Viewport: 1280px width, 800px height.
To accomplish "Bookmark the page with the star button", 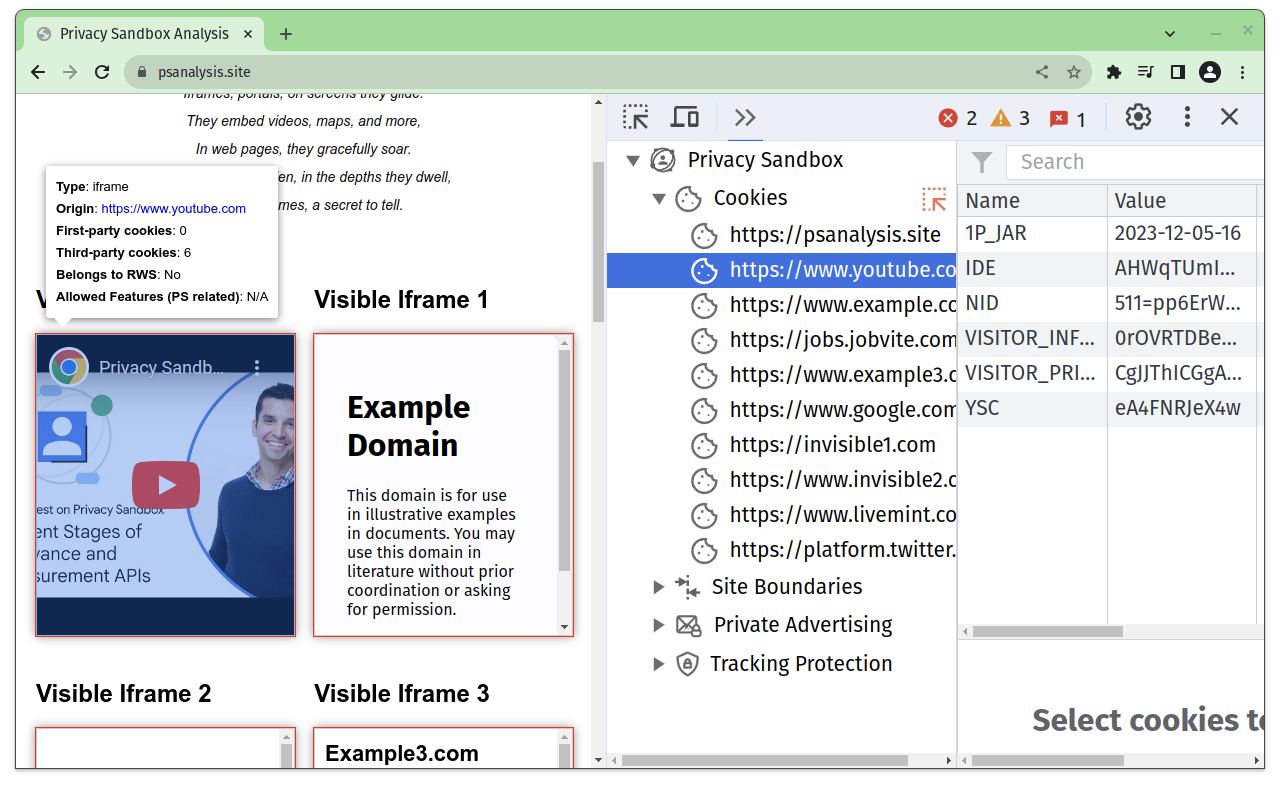I will [x=1073, y=71].
